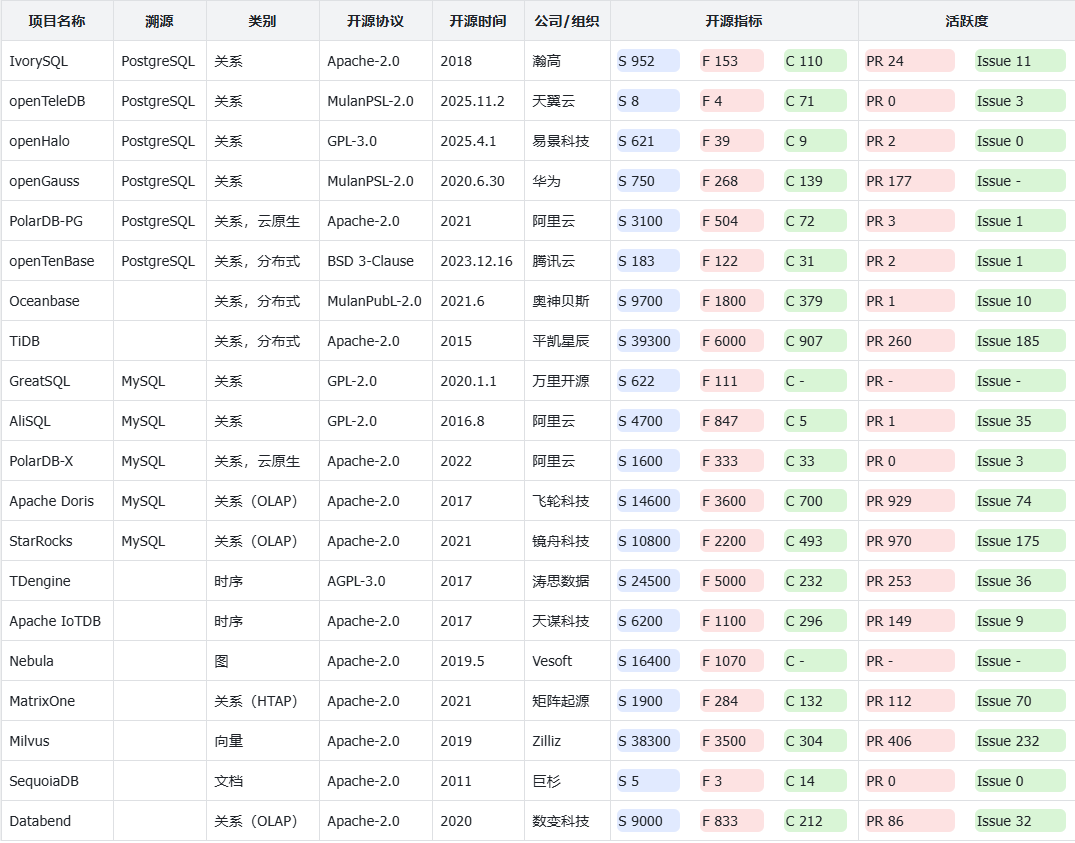Click the S 9700 badge for Oceanbase
Image resolution: width=1075 pixels, height=843 pixels.
coord(648,301)
